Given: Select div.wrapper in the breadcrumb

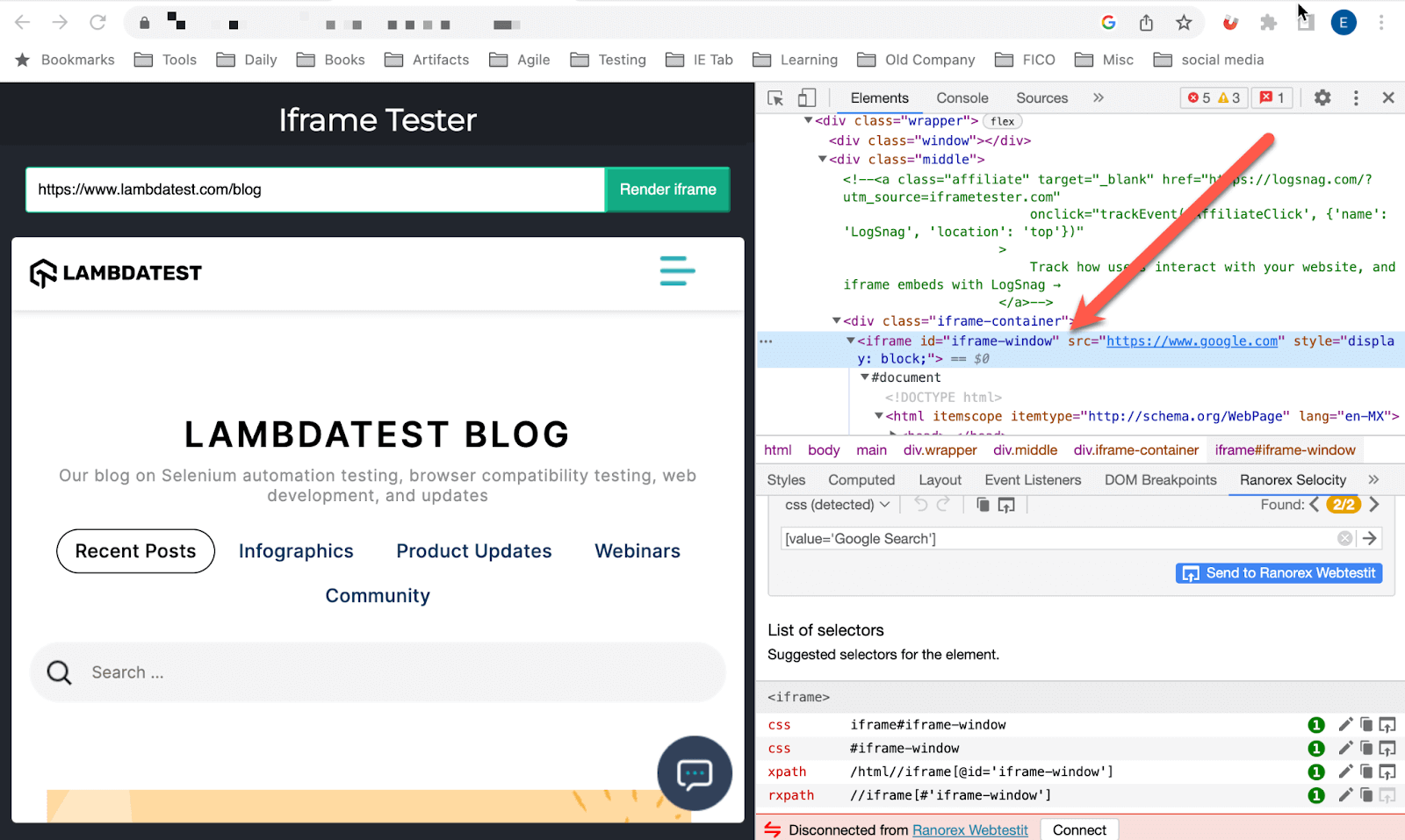Looking at the screenshot, I should (x=940, y=450).
